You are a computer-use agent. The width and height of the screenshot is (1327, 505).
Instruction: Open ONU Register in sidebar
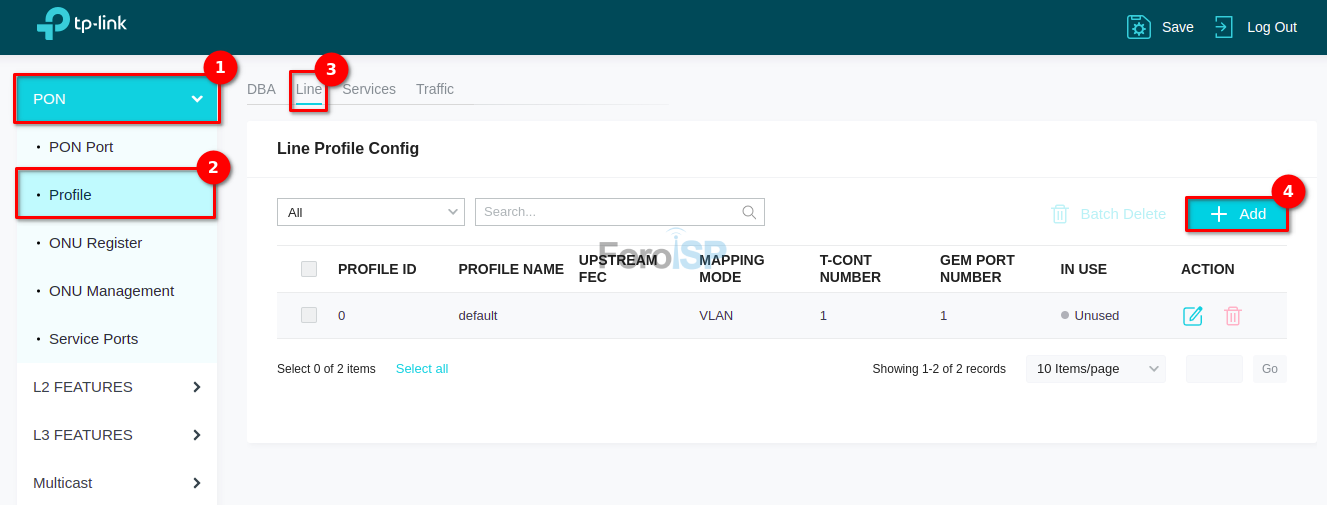tap(95, 243)
